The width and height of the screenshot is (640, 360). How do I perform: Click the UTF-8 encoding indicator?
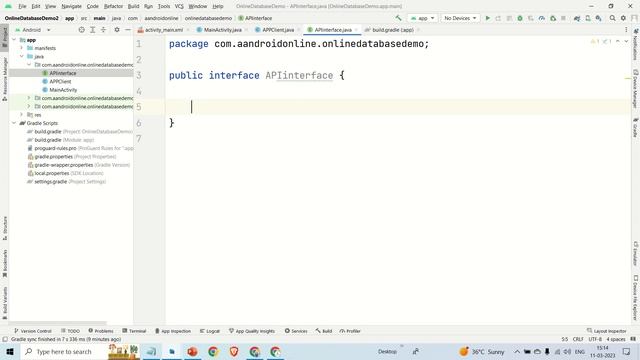pyautogui.click(x=595, y=339)
